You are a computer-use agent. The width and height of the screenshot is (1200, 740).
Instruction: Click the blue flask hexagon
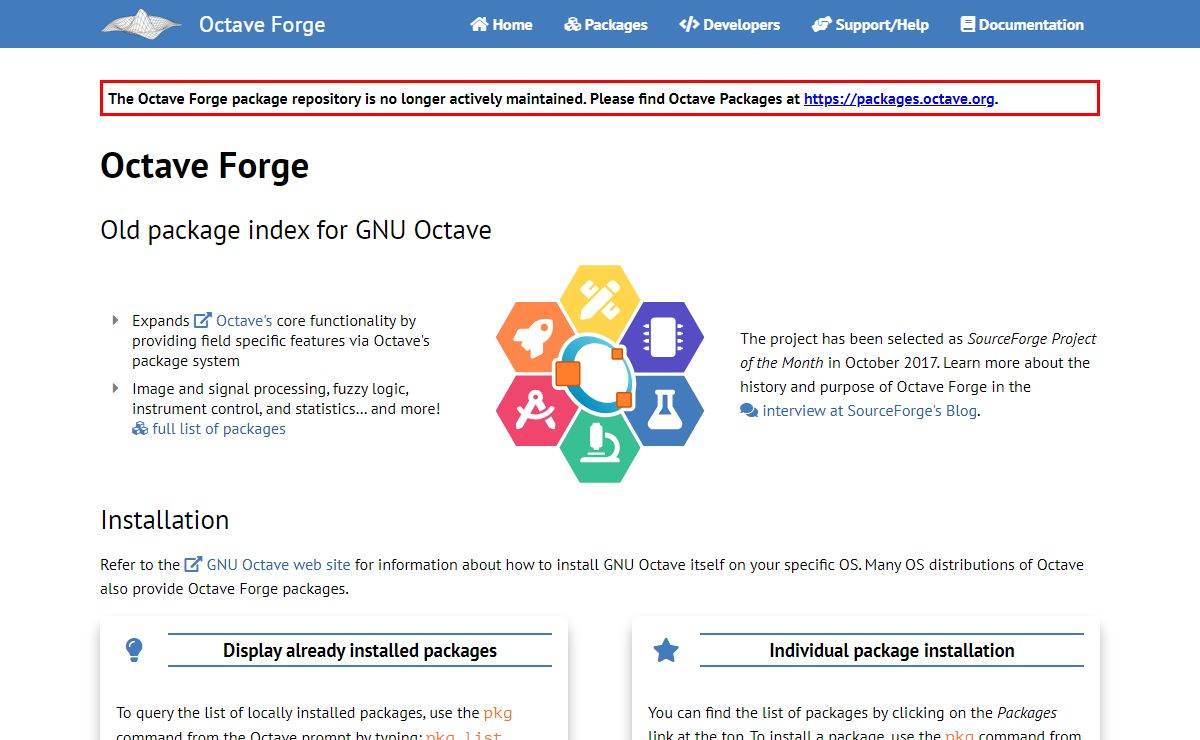pyautogui.click(x=666, y=410)
